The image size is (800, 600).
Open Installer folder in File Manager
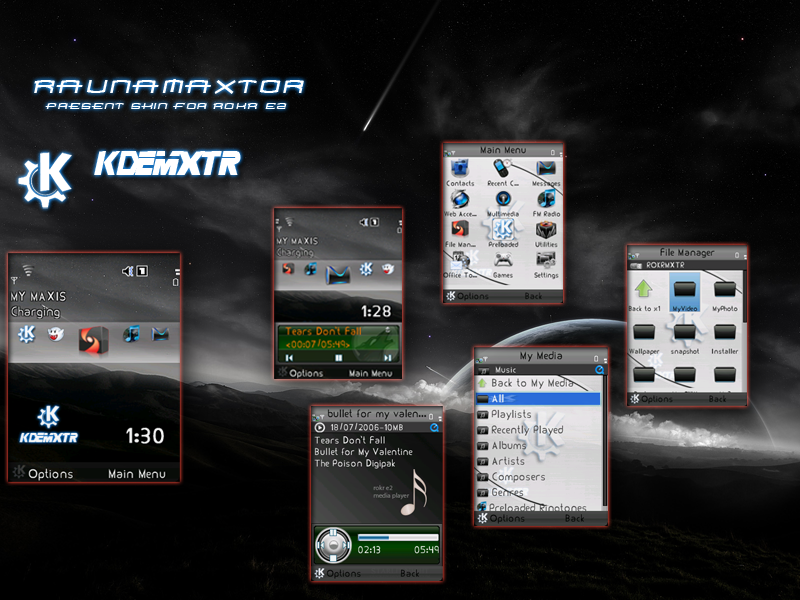pos(724,333)
